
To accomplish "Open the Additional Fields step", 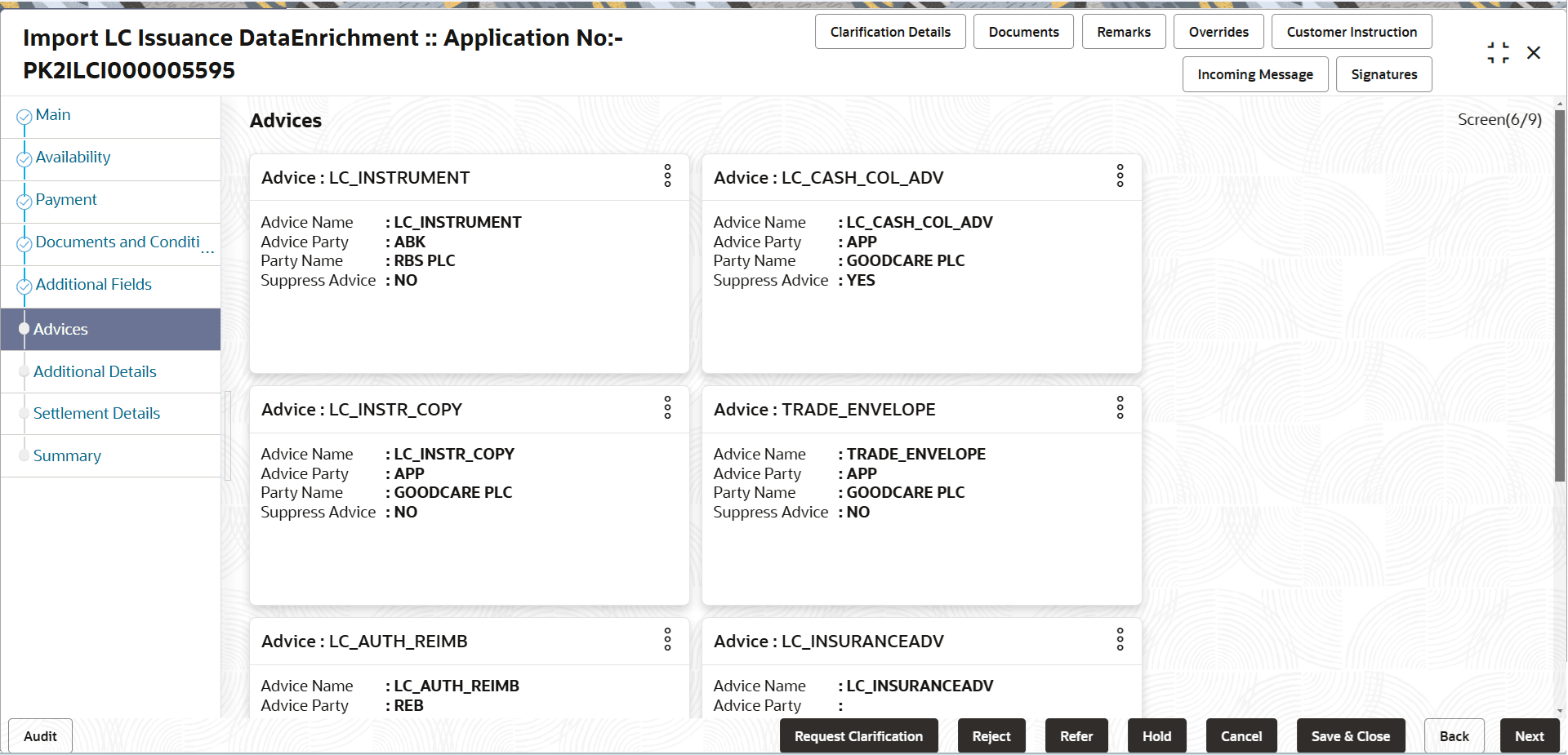I will click(94, 285).
